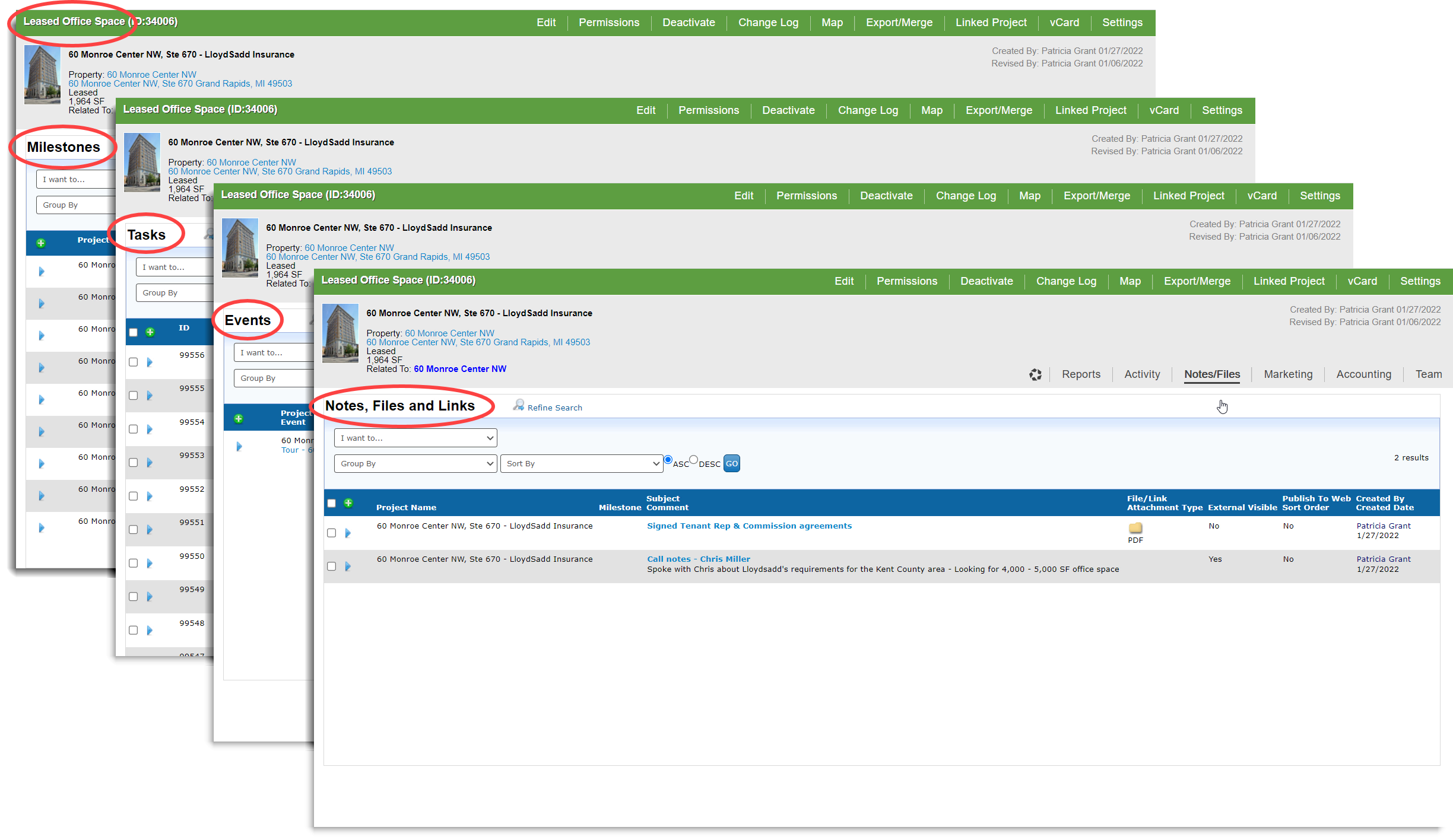This screenshot has width=1453, height=840.
Task: Check the Signed Tenant Rep row checkbox
Action: point(332,533)
